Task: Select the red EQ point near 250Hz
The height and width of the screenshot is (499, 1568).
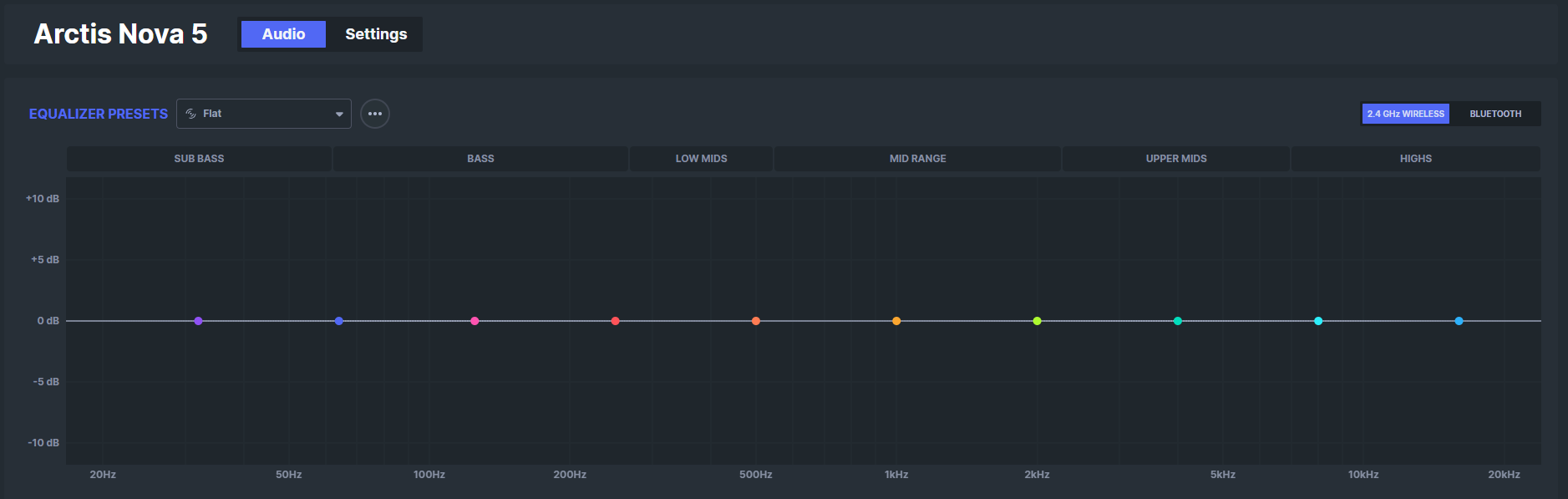Action: (615, 321)
